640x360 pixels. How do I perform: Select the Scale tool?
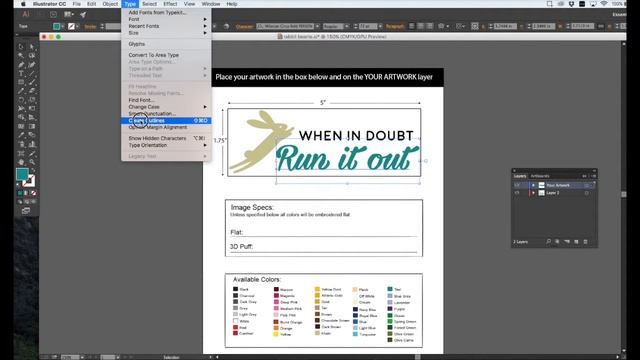click(31, 100)
